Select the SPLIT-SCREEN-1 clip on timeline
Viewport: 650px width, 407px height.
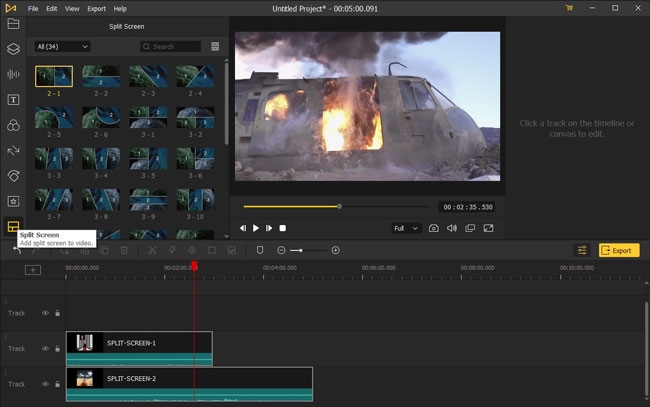coord(139,348)
